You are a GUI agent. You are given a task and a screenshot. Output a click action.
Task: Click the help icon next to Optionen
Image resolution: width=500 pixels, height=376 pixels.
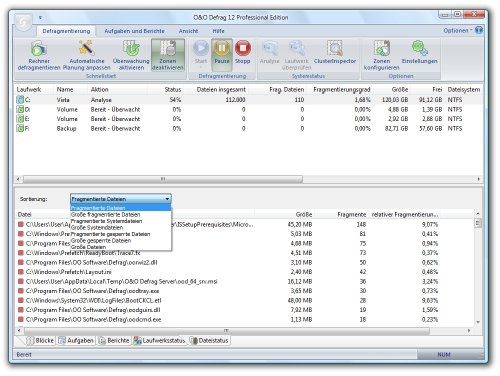point(479,30)
